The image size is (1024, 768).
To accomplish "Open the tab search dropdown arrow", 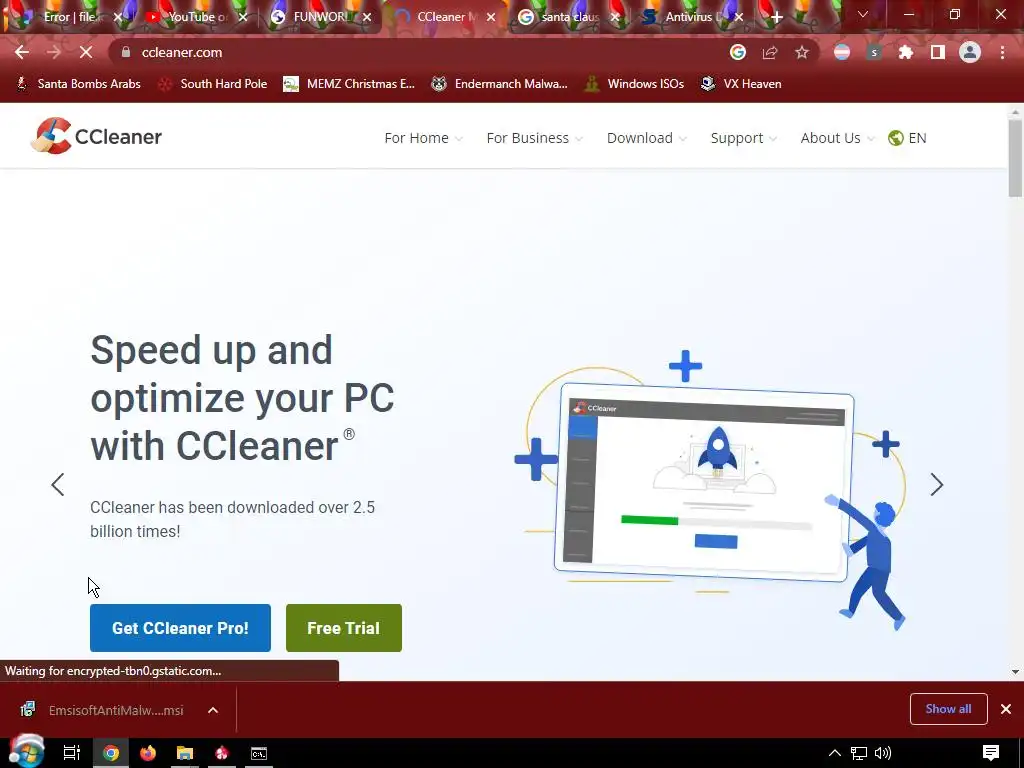I will tap(863, 14).
